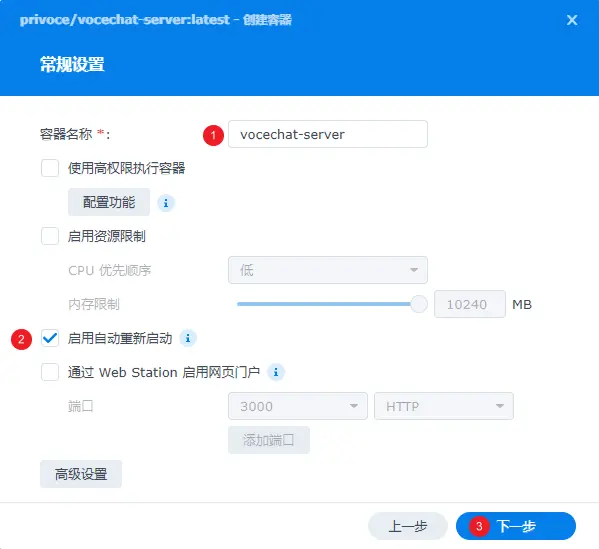Click the 内存限制 label
This screenshot has height=549, width=599.
pos(94,304)
